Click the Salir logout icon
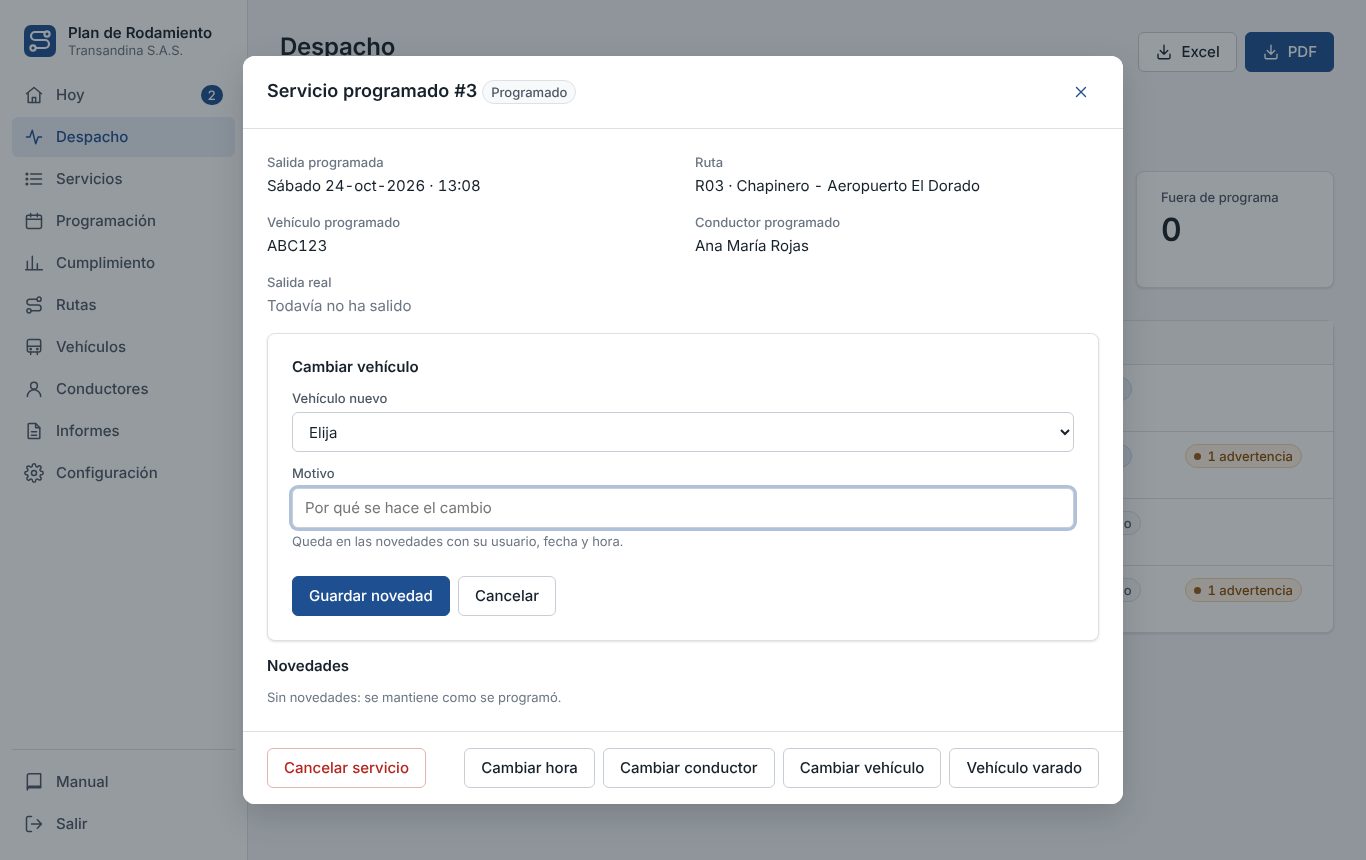Image resolution: width=1366 pixels, height=860 pixels. 34,824
